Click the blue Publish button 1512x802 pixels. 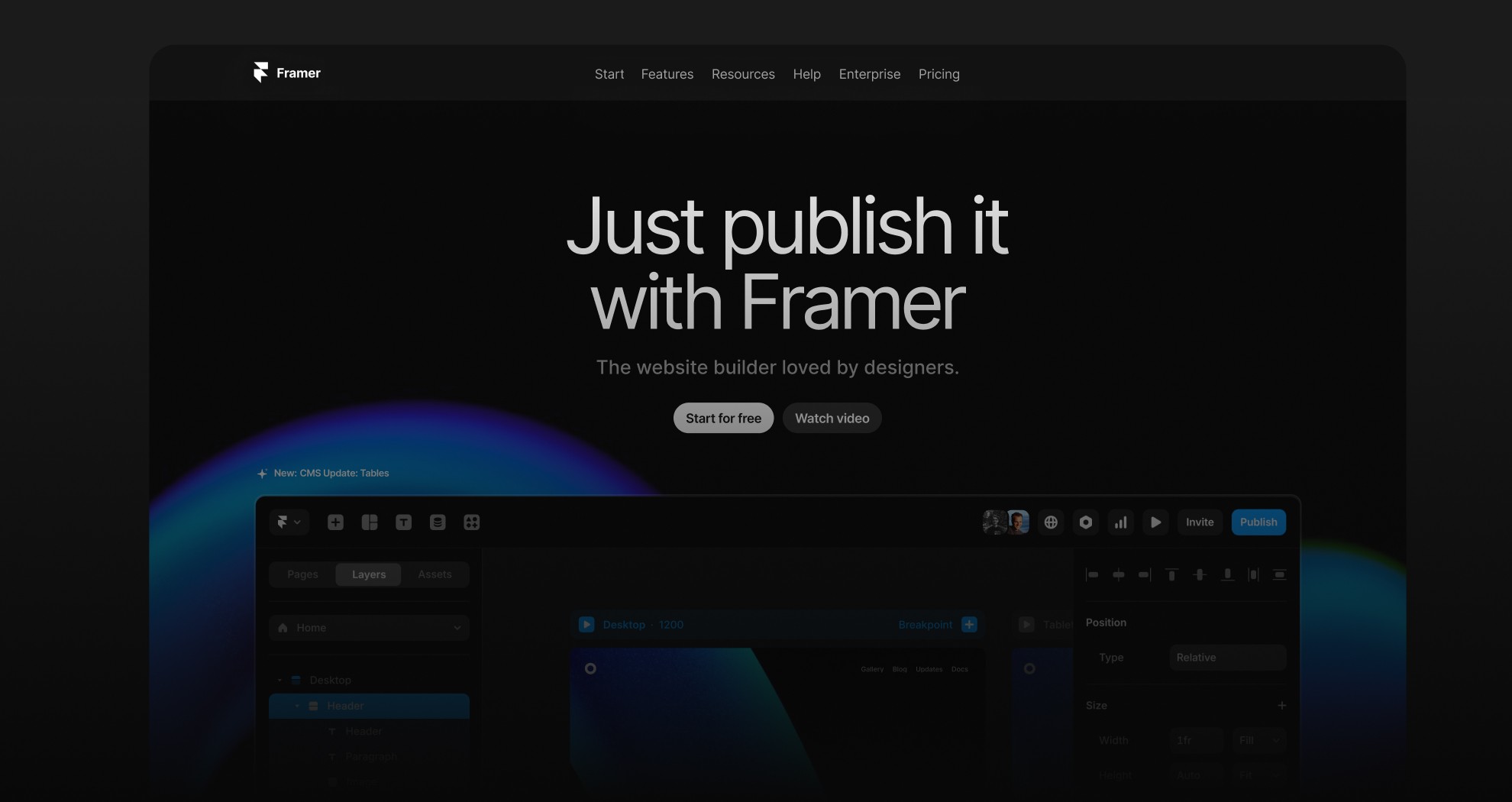pos(1258,522)
